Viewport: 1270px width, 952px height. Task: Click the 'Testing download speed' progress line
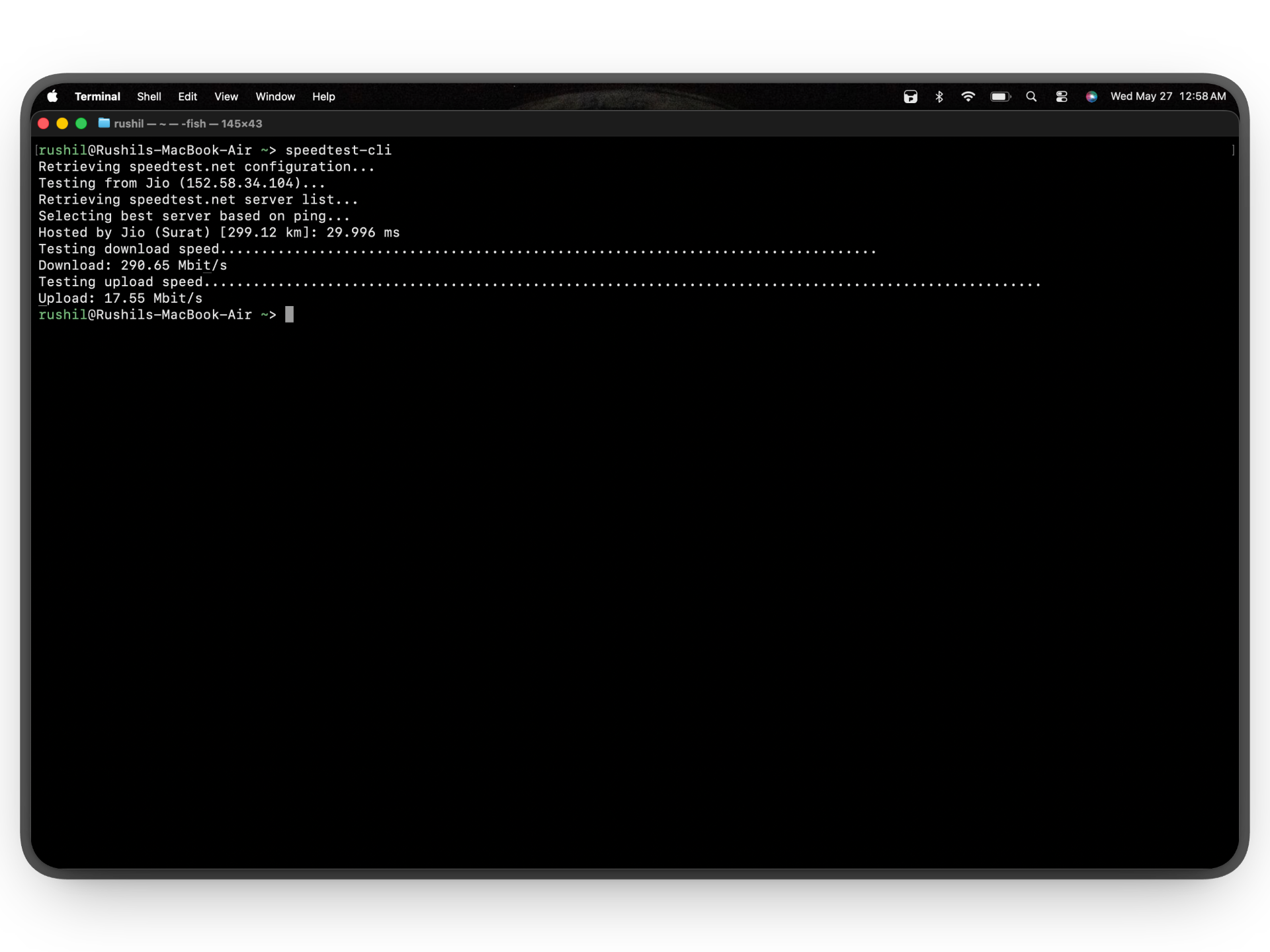[x=457, y=249]
